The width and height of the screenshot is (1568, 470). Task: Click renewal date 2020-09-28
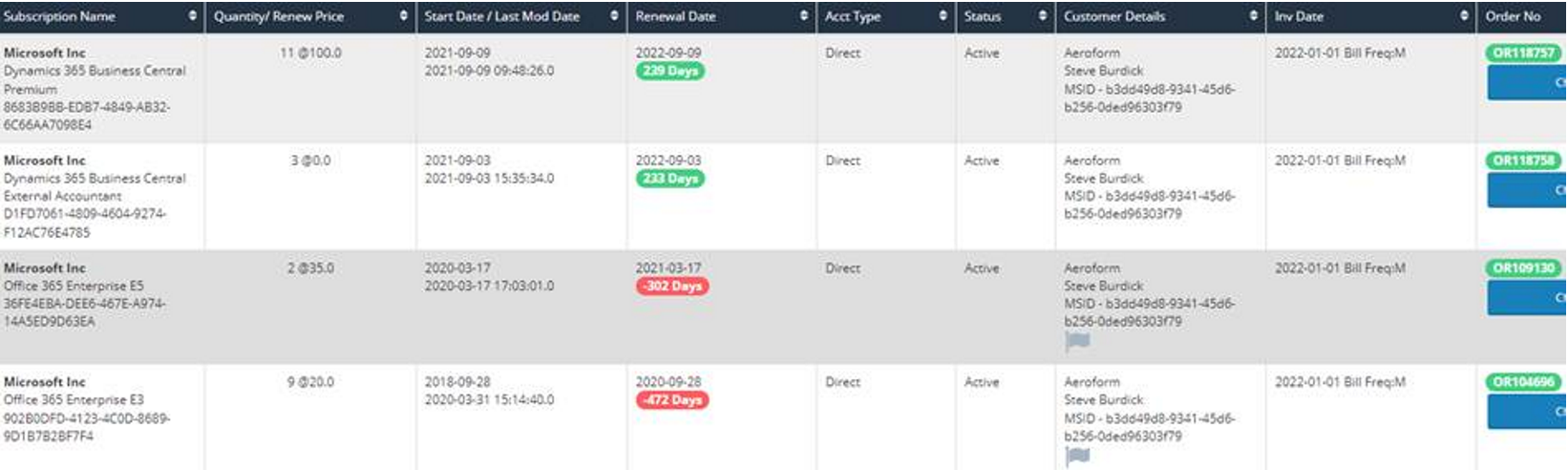click(668, 382)
